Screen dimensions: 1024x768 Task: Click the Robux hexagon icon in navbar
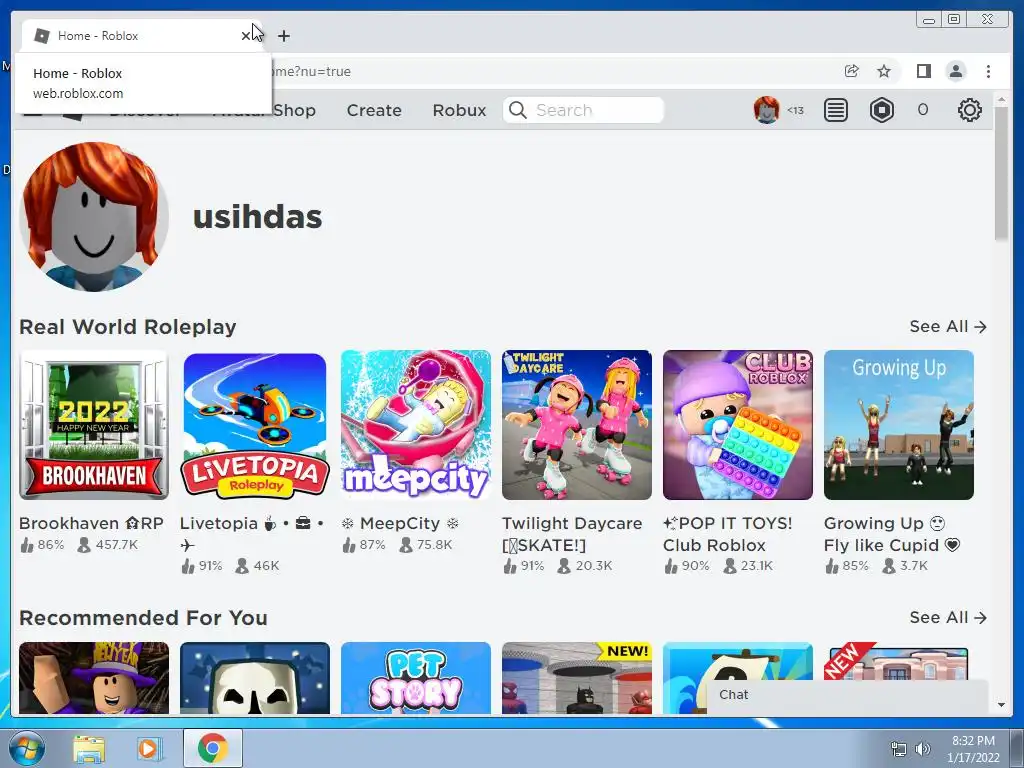point(882,110)
